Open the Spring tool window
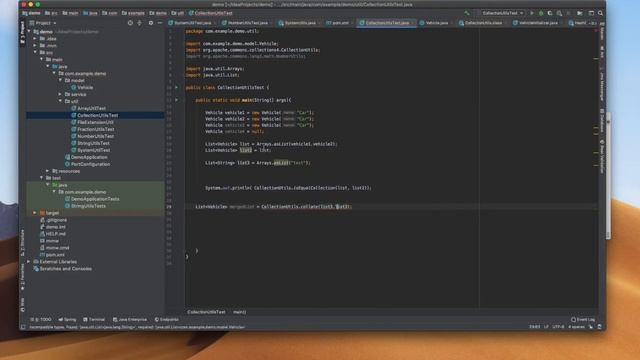 (67, 320)
